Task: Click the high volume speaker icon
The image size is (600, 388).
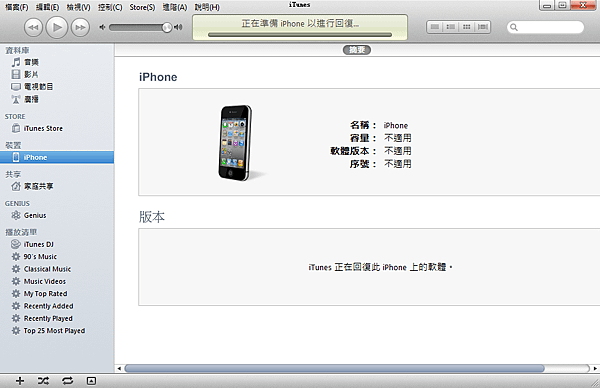Action: pos(178,27)
